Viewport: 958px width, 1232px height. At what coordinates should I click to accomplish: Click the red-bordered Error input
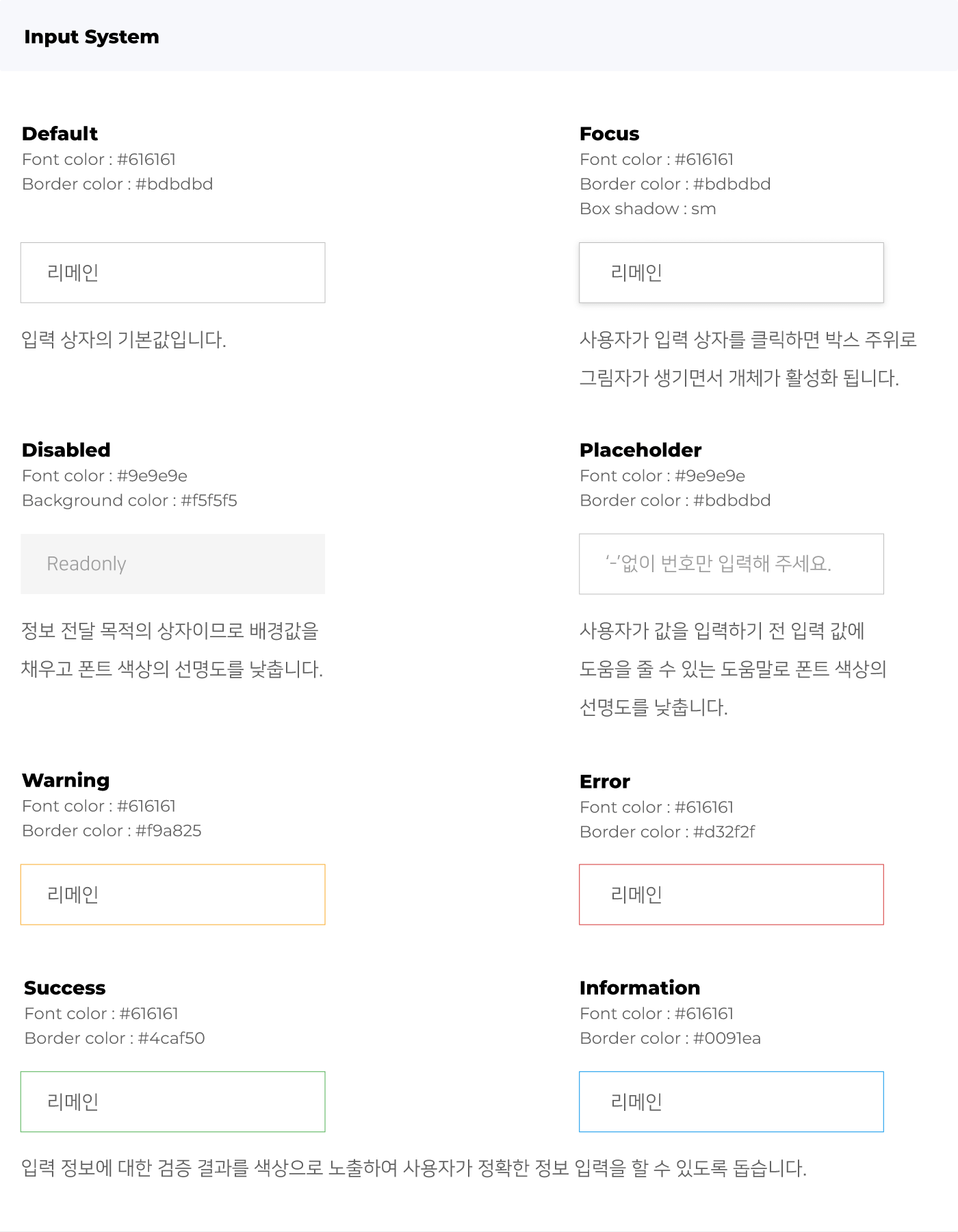coord(731,895)
